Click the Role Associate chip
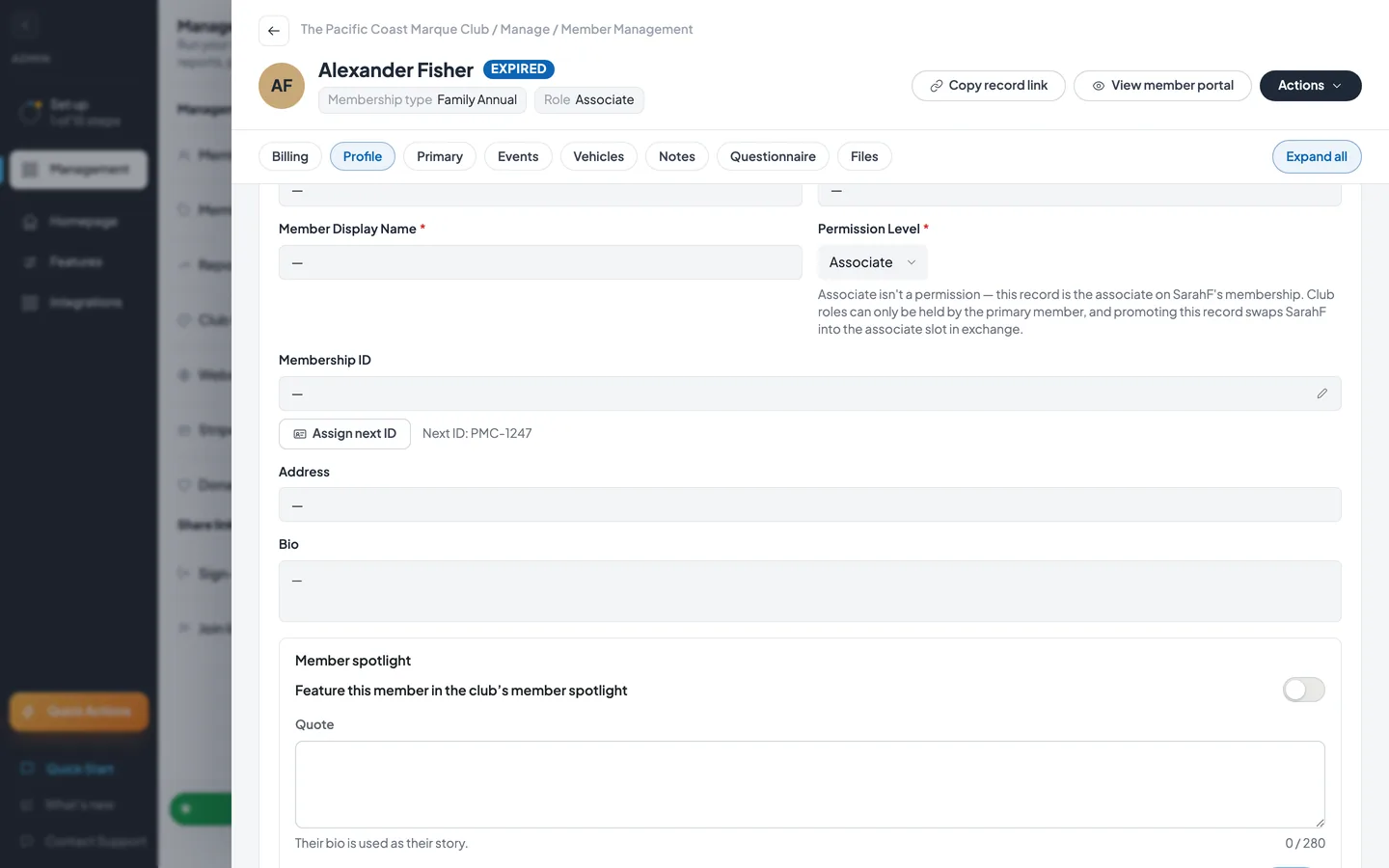 click(x=589, y=100)
